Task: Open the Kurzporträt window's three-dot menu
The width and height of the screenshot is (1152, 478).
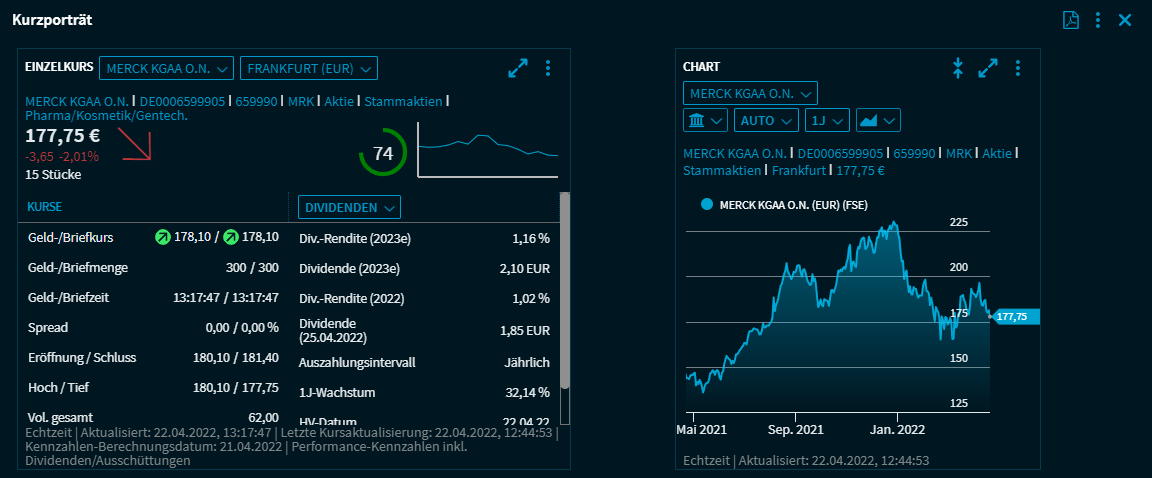Action: point(1098,20)
